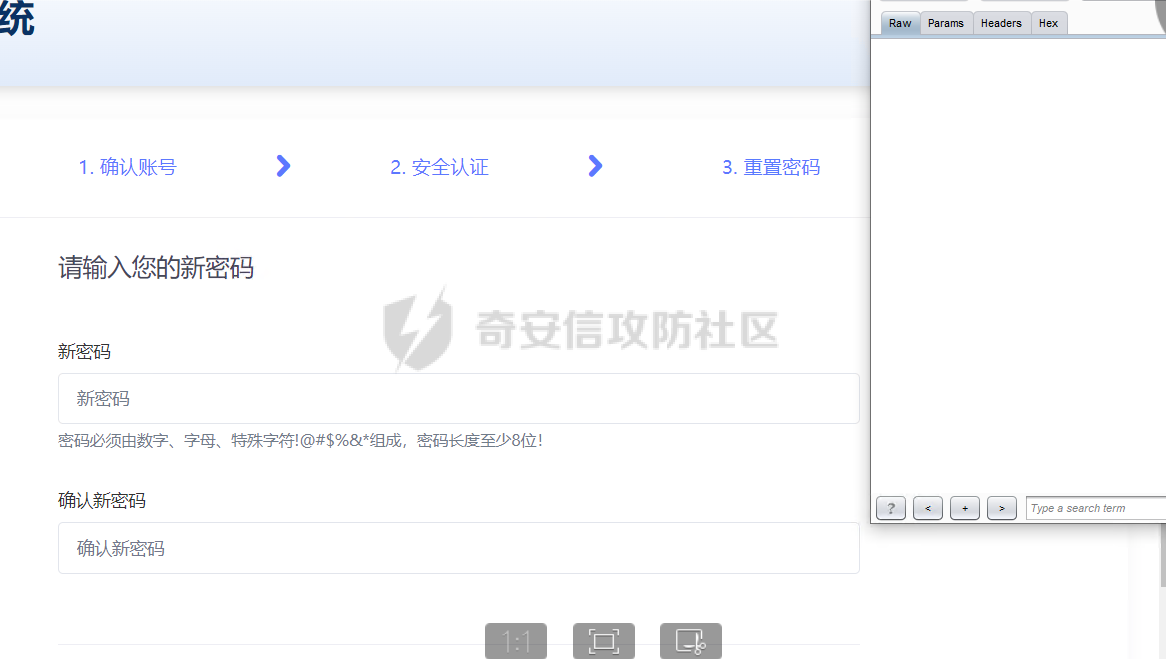The width and height of the screenshot is (1166, 659).
Task: Click the 'Type a search term' box
Action: pyautogui.click(x=1095, y=508)
